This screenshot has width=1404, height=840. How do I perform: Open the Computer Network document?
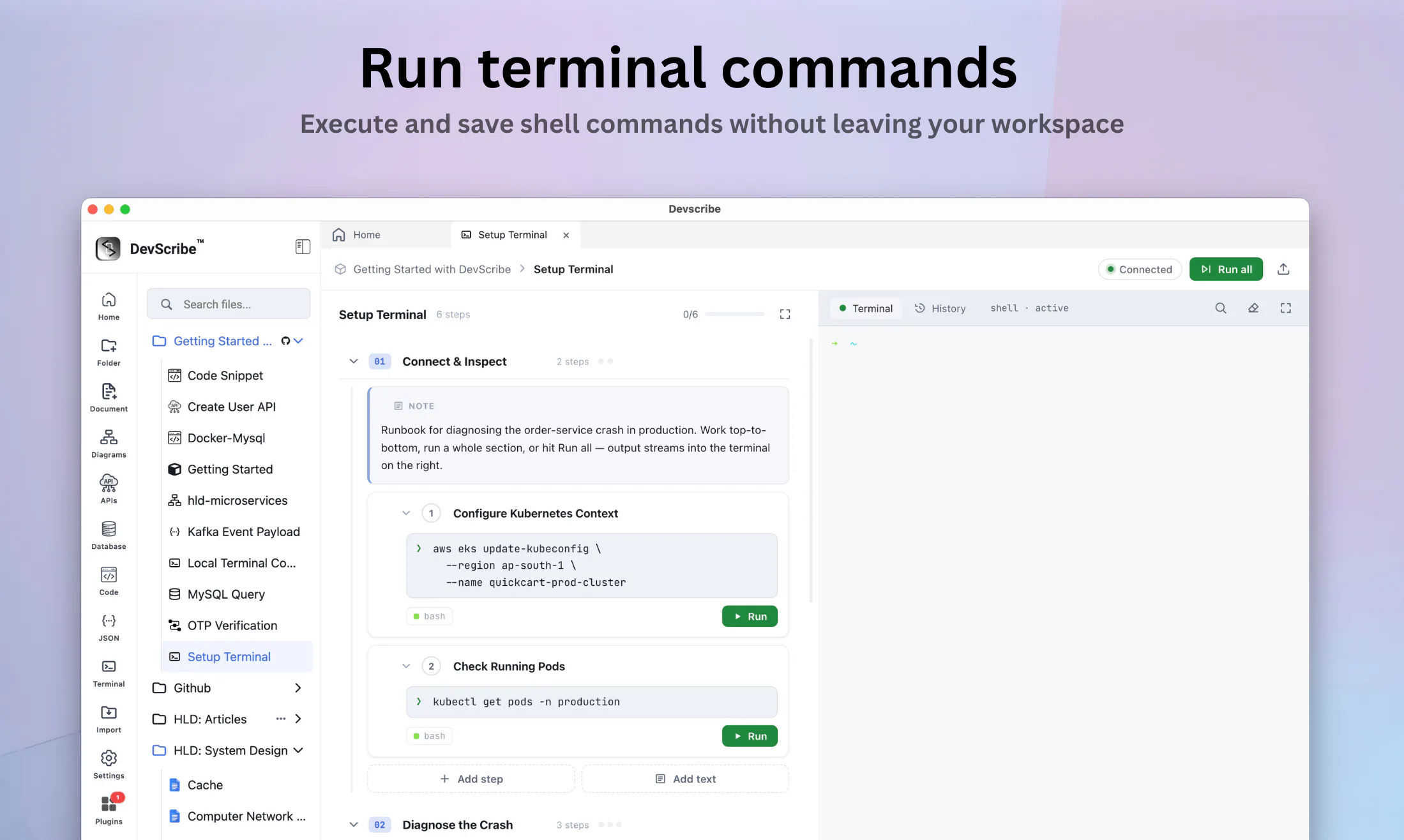pyautogui.click(x=237, y=816)
